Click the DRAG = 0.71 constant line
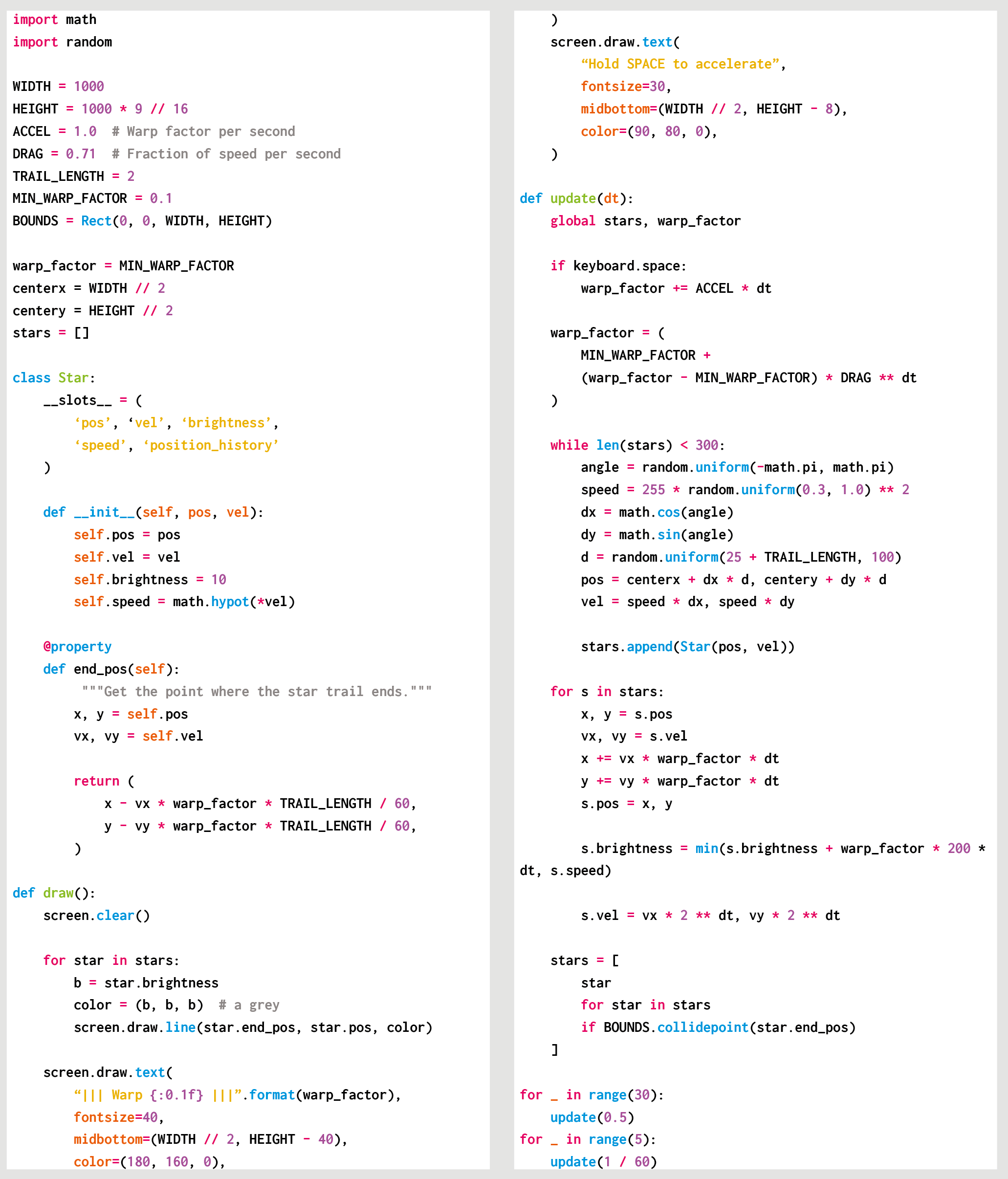Screen dimensions: 1008x1179 [54, 154]
